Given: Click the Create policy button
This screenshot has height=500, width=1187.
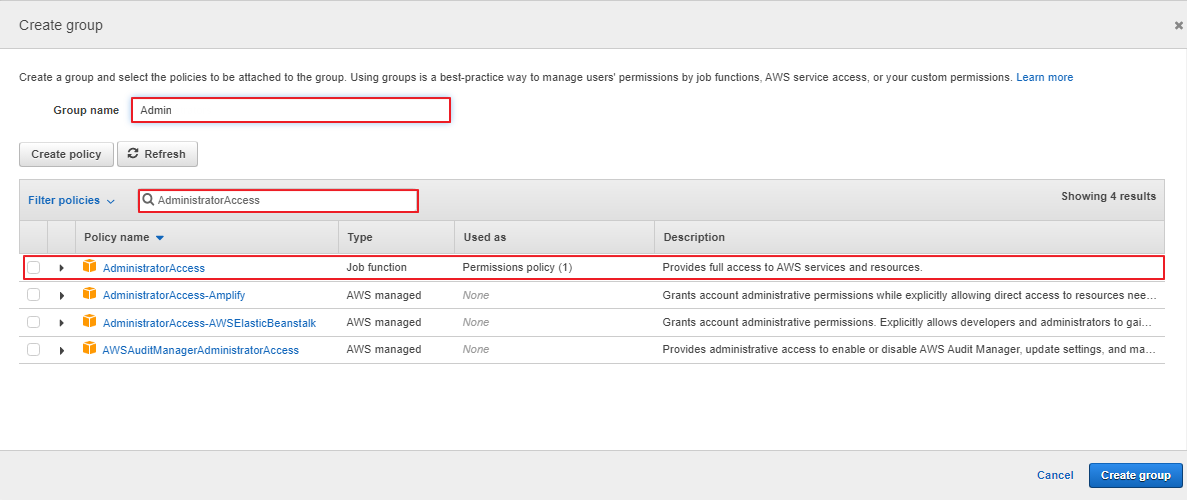Looking at the screenshot, I should point(66,154).
